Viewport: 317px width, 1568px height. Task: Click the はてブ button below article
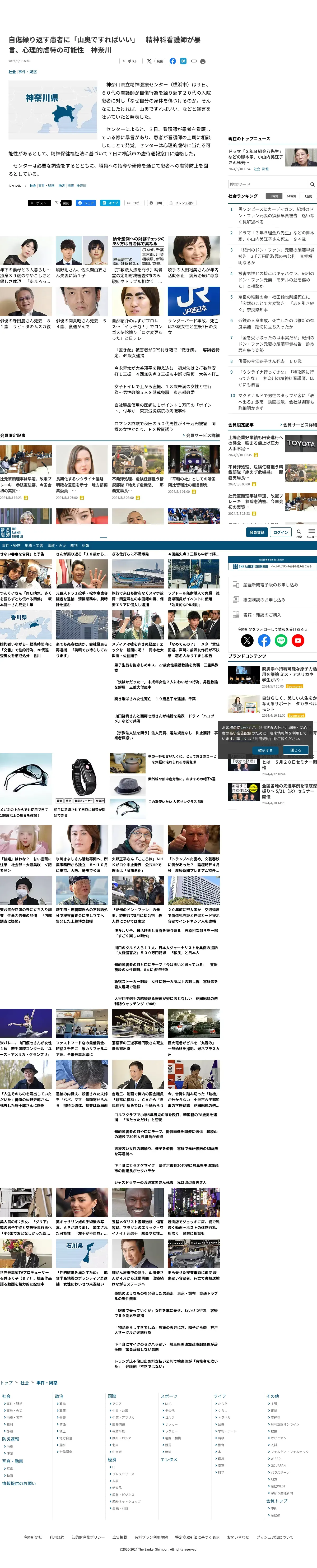(111, 203)
